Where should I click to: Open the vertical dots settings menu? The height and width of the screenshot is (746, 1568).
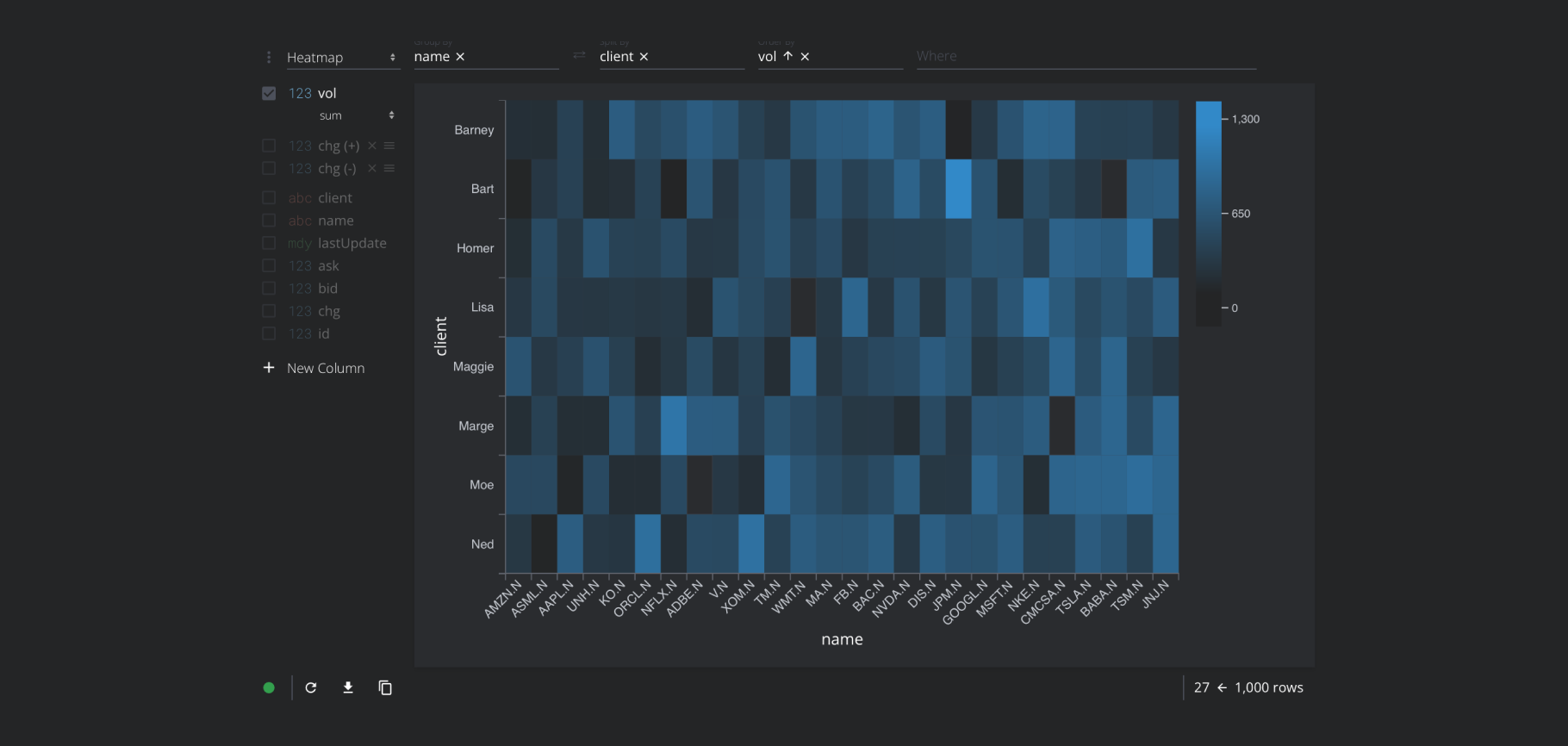[x=269, y=57]
